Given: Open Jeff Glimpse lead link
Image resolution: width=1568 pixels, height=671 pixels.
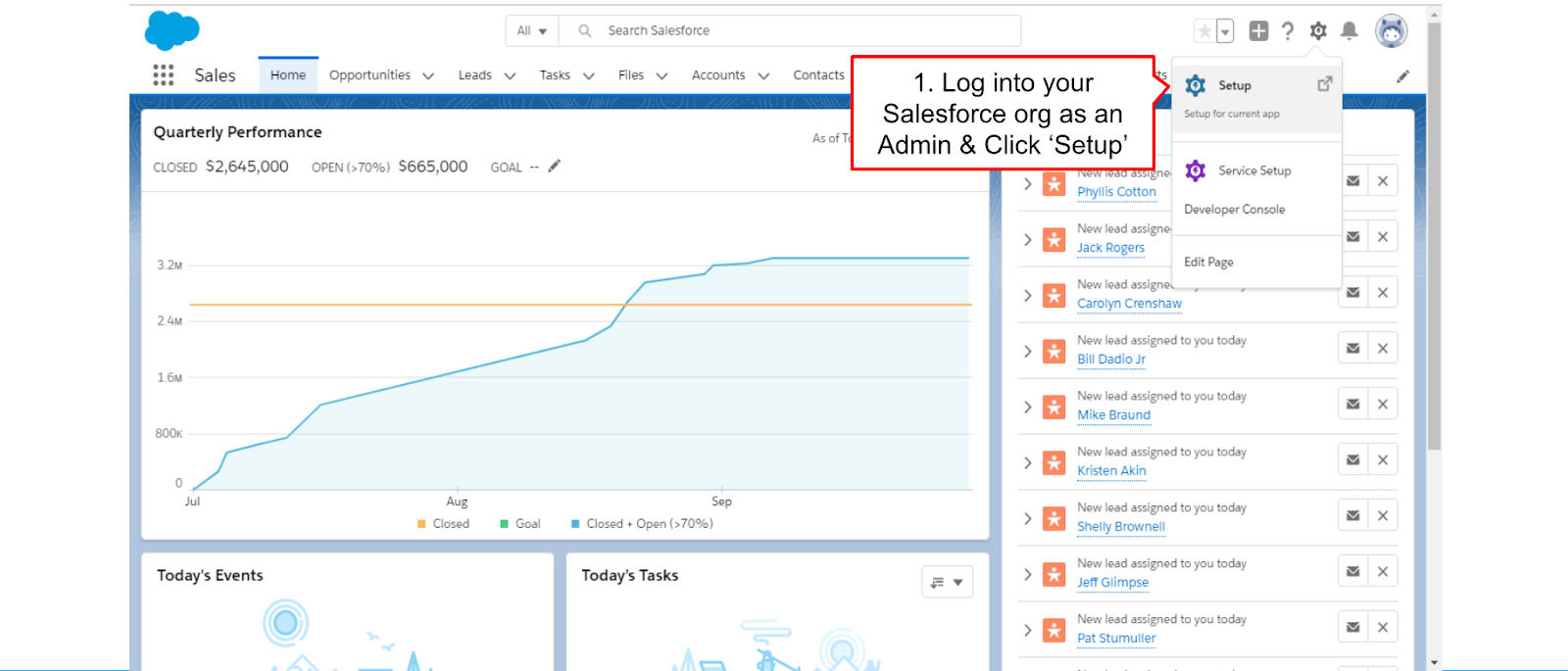Looking at the screenshot, I should point(1112,583).
